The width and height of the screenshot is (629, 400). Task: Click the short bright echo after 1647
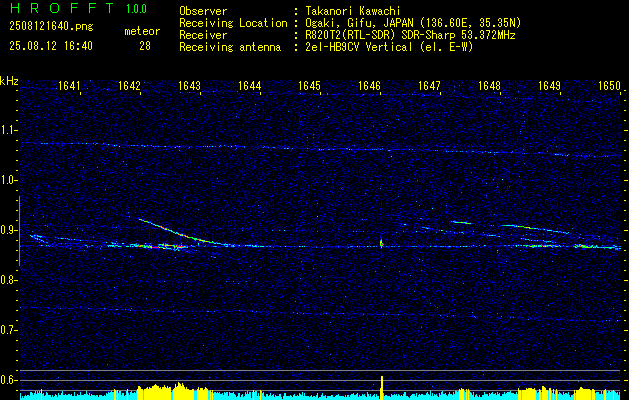point(461,222)
